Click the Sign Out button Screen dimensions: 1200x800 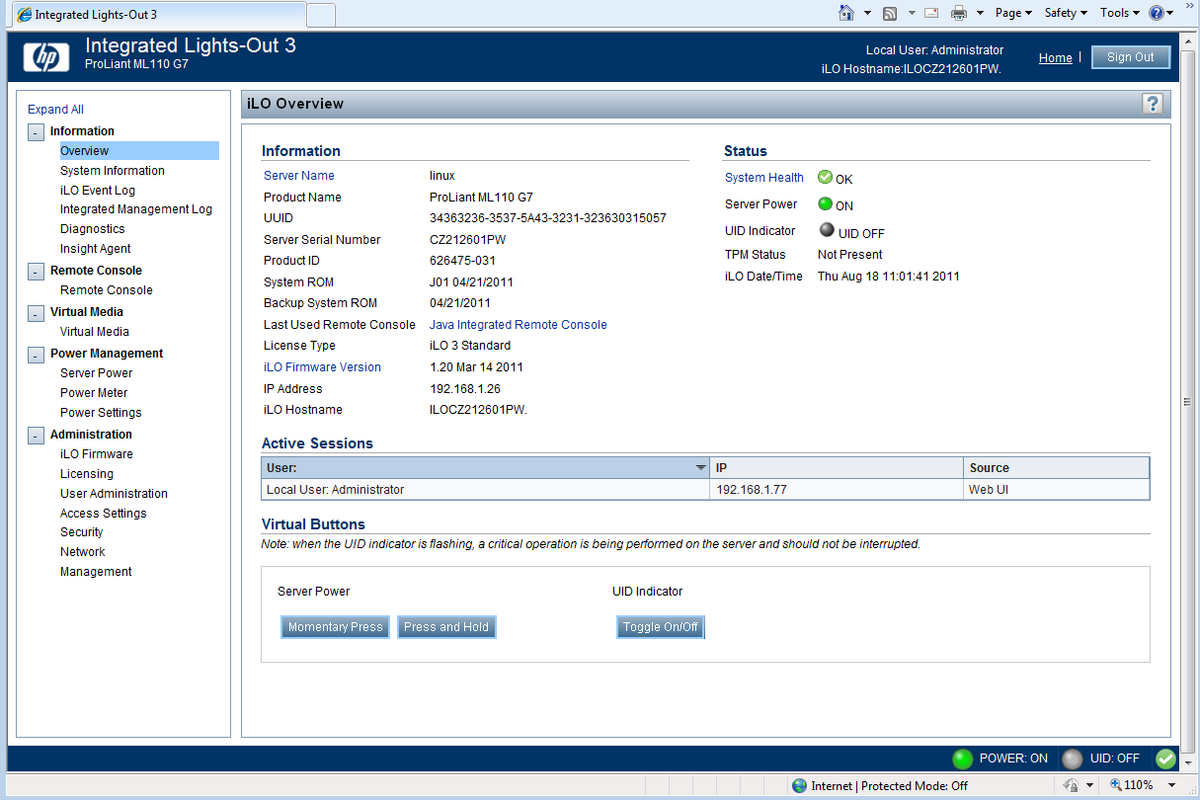click(1130, 56)
